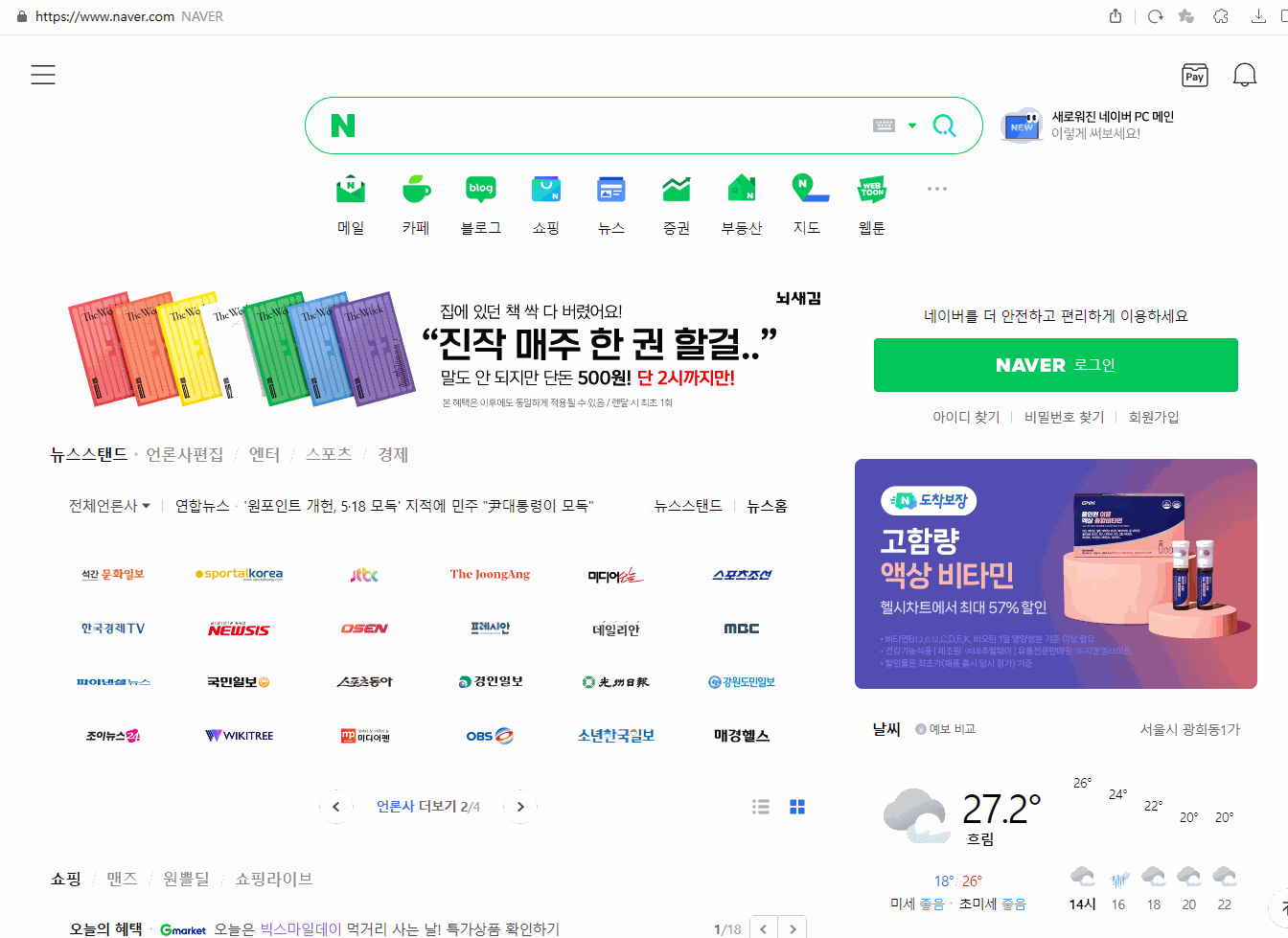Image resolution: width=1288 pixels, height=938 pixels.
Task: Open the 뉴스 shortcut icon
Action: (611, 189)
